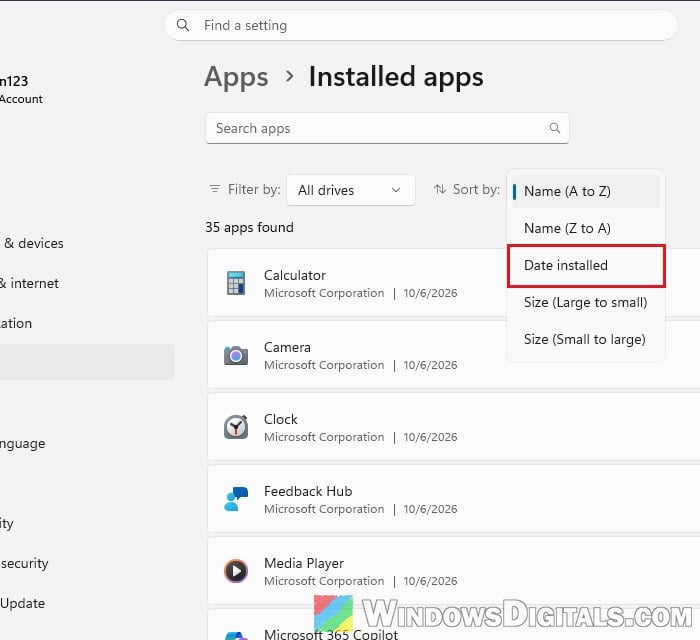Select Name (Z to A) sort option
The width and height of the screenshot is (700, 640).
click(586, 229)
